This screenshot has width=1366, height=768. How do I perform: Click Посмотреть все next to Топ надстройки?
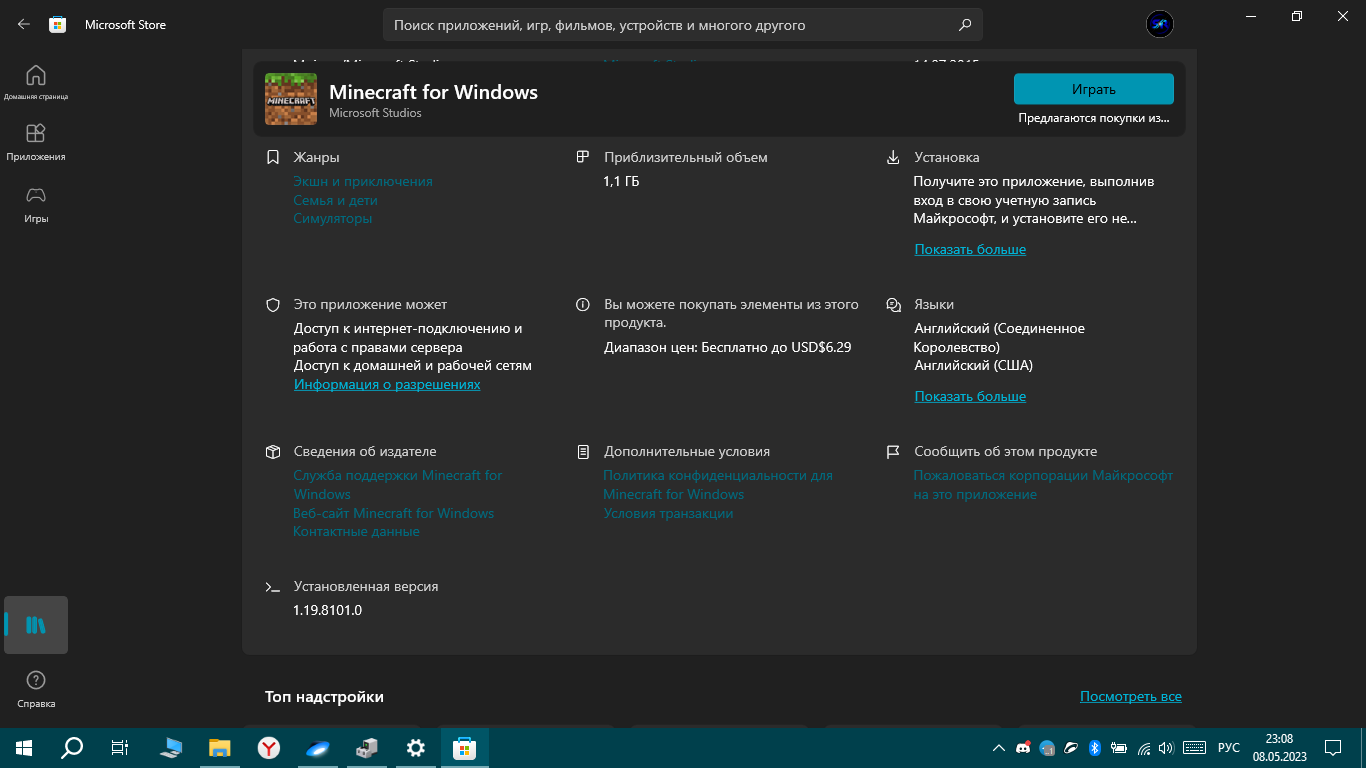click(x=1130, y=696)
